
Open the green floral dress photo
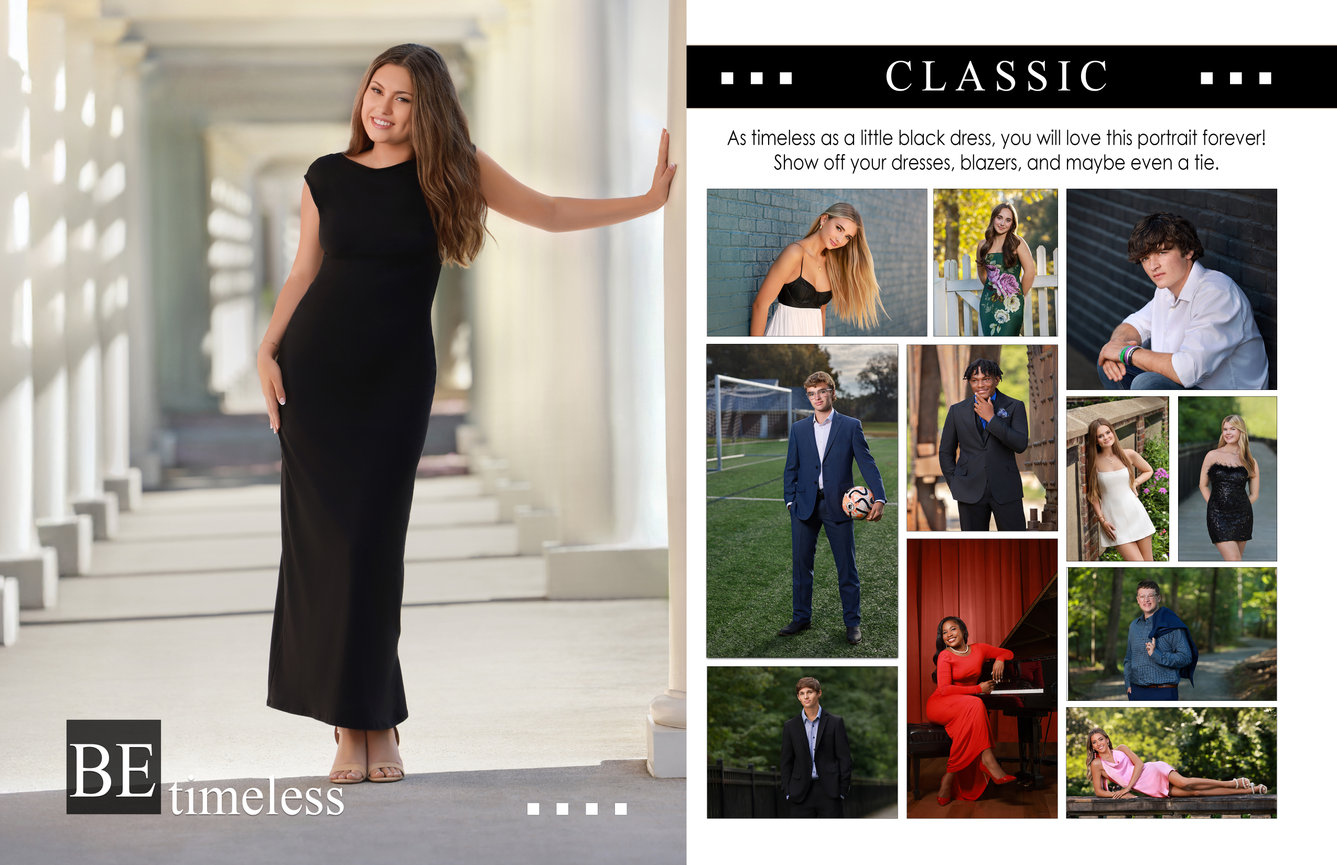(995, 262)
